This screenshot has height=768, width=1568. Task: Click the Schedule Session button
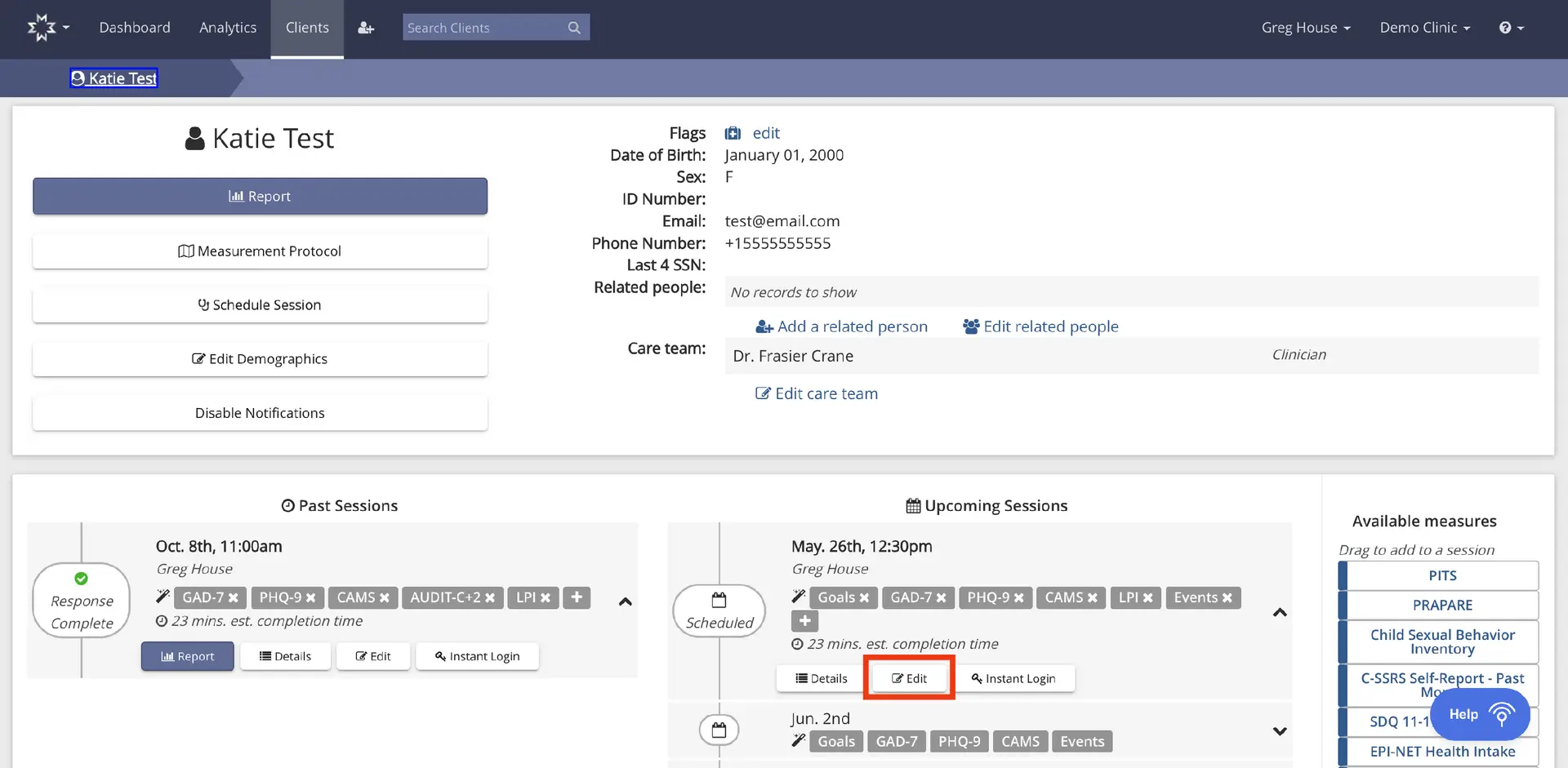[260, 304]
